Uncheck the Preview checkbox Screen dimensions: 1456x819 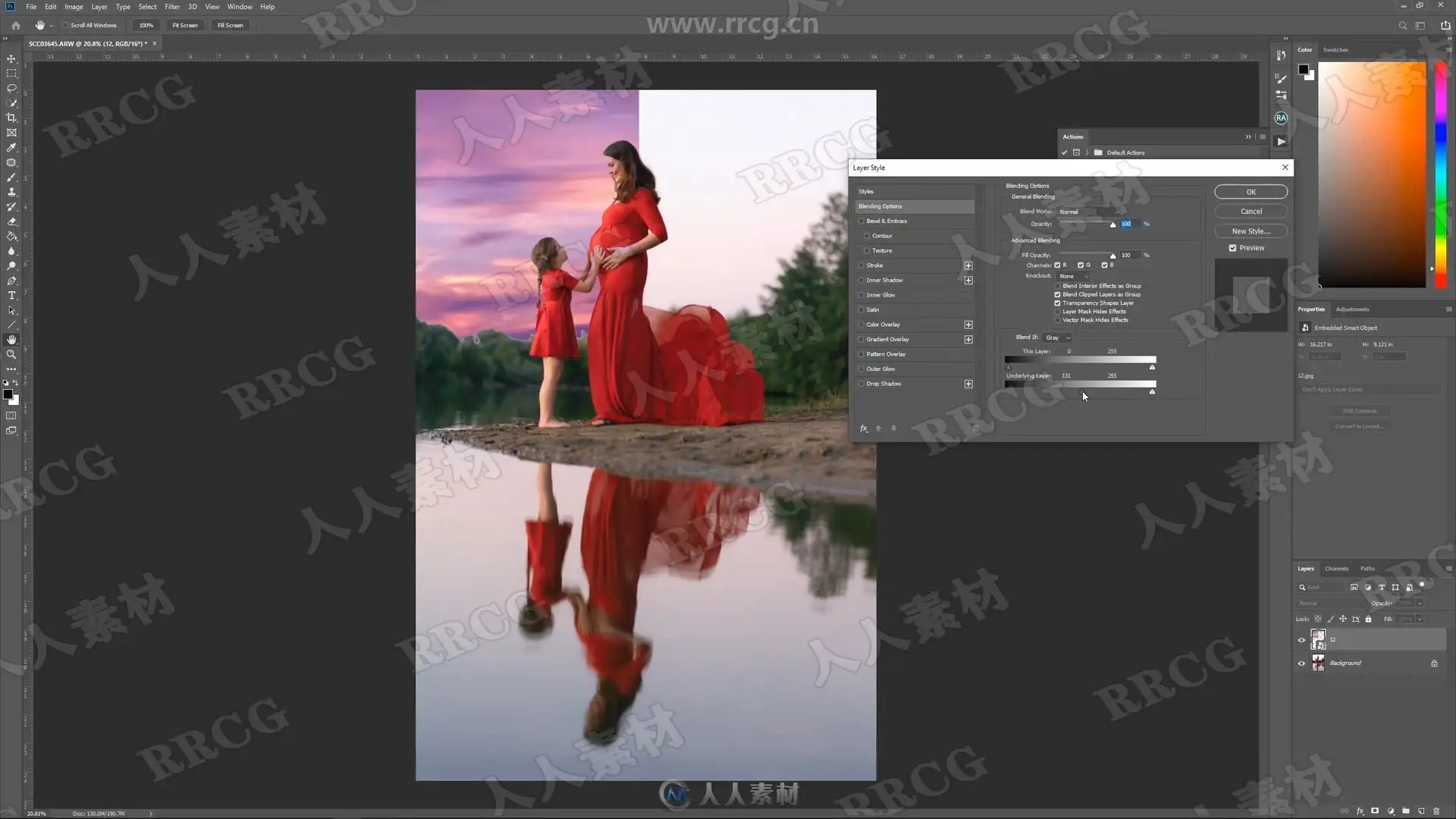click(1232, 248)
